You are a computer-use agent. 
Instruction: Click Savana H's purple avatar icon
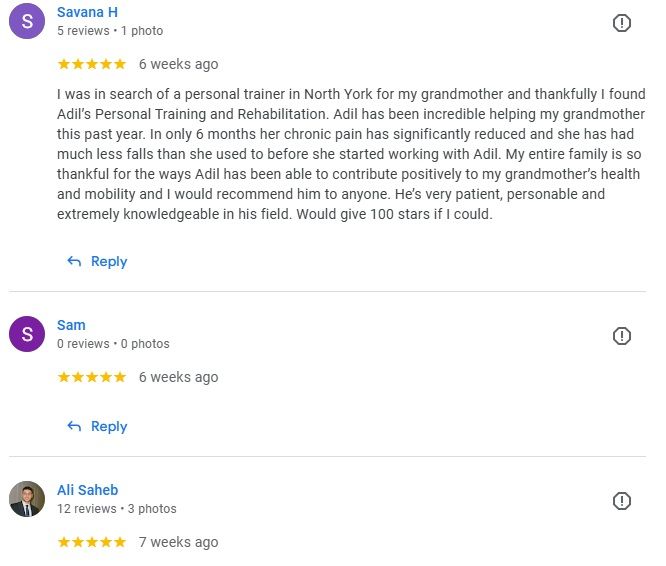click(27, 21)
